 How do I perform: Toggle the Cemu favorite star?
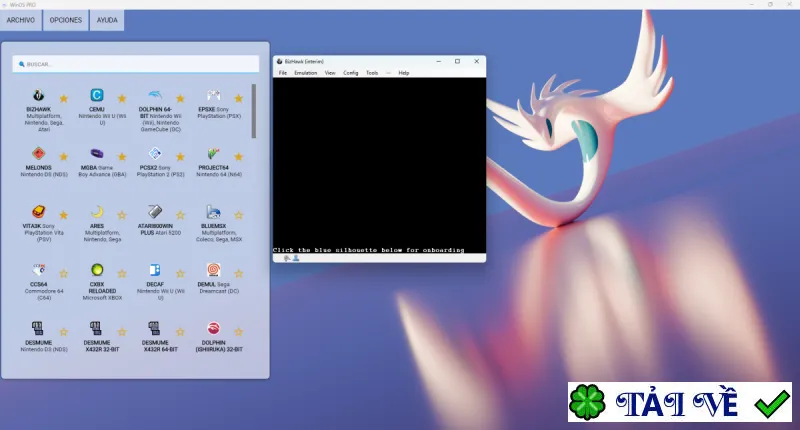point(122,98)
